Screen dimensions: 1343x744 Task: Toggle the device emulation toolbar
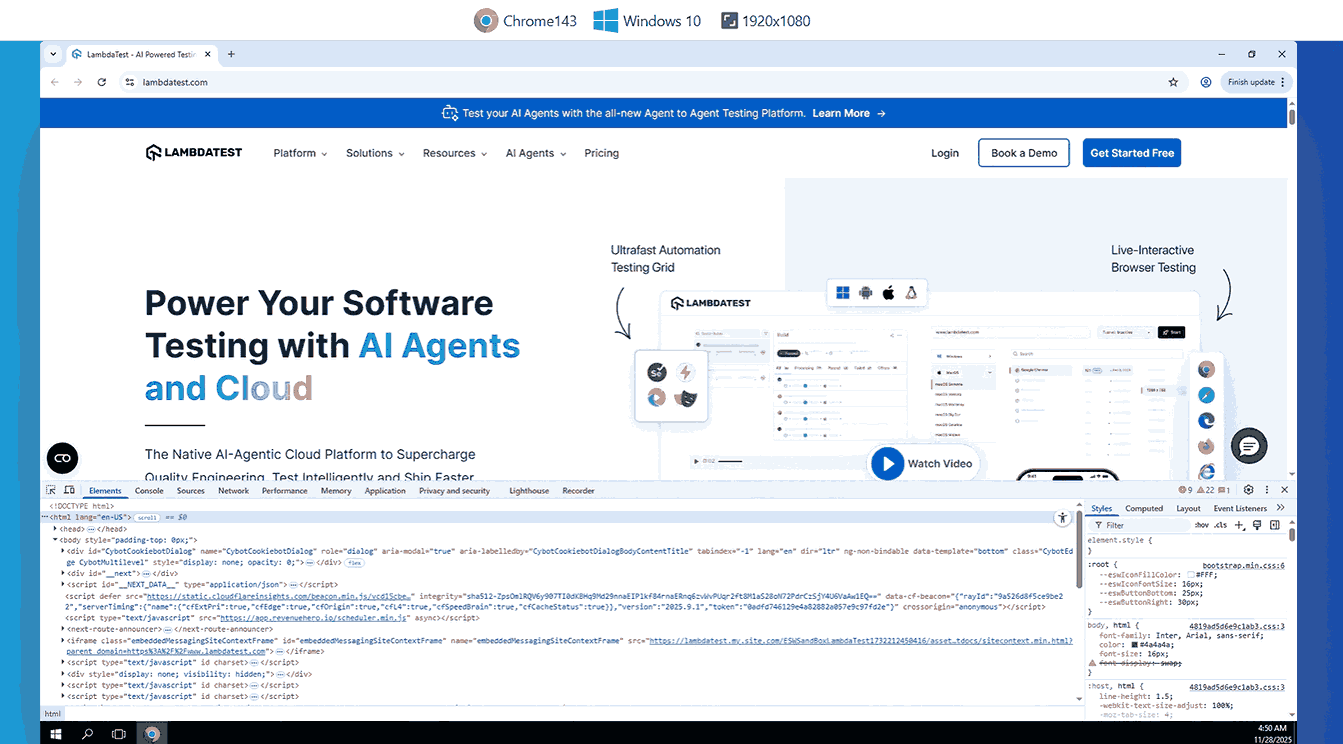click(x=68, y=490)
